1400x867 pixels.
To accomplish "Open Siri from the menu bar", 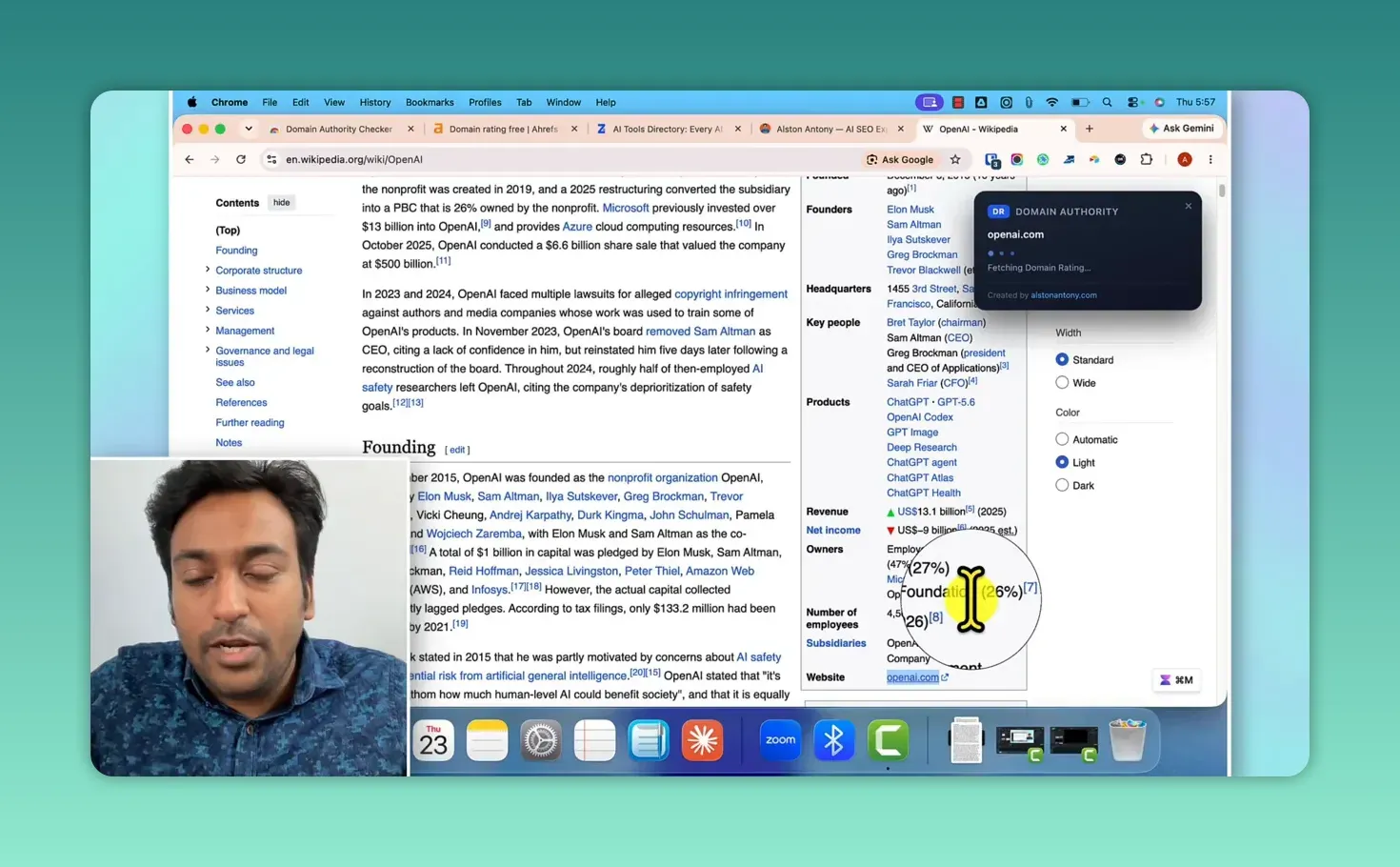I will click(1159, 102).
